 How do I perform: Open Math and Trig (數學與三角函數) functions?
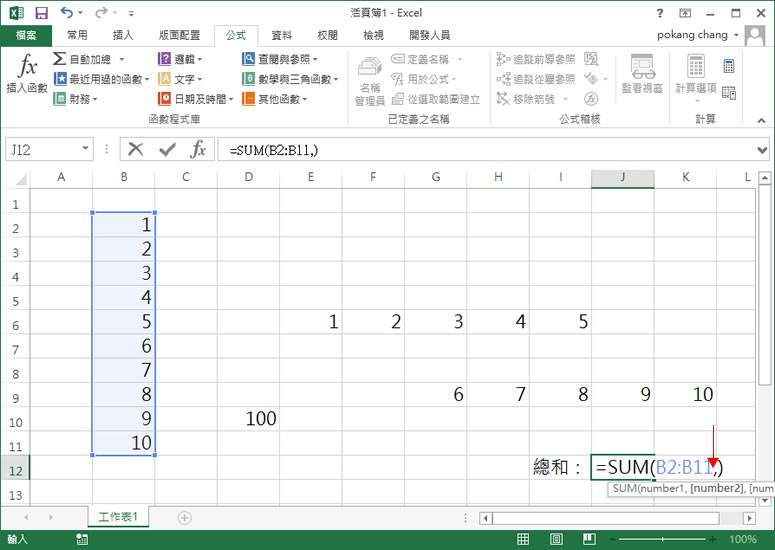[x=290, y=79]
